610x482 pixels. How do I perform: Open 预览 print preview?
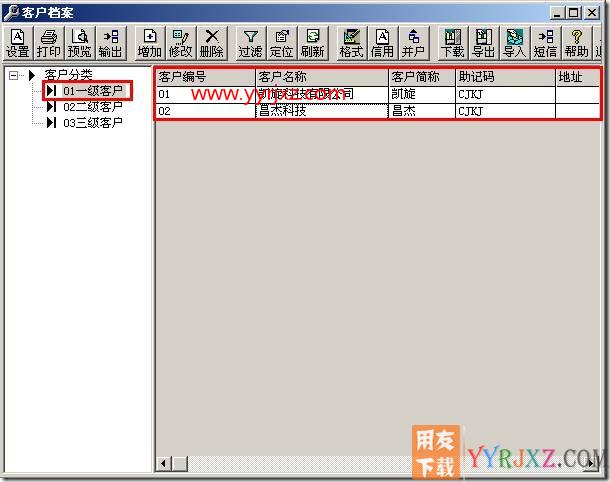(80, 44)
